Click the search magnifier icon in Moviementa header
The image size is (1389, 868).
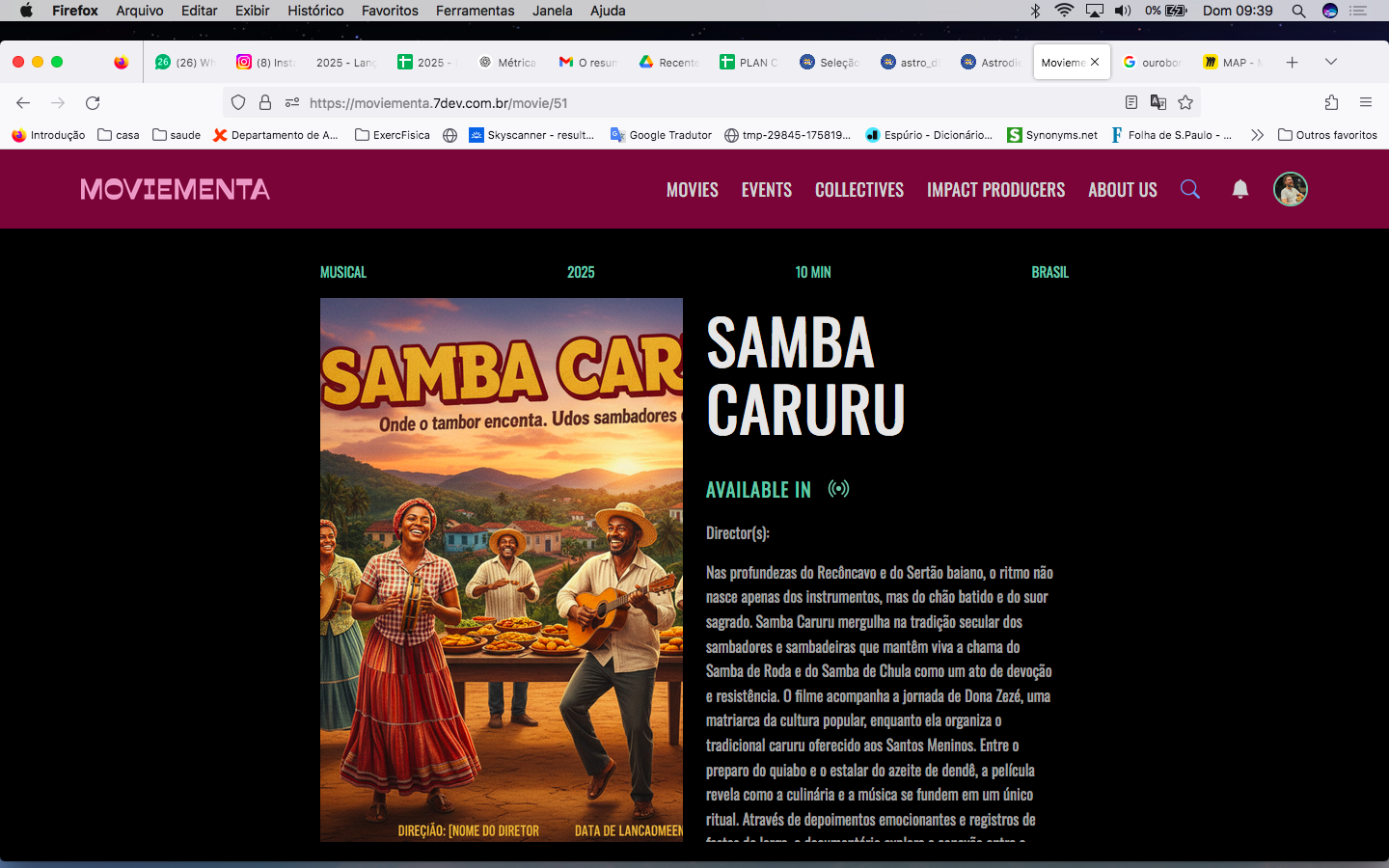(1190, 189)
